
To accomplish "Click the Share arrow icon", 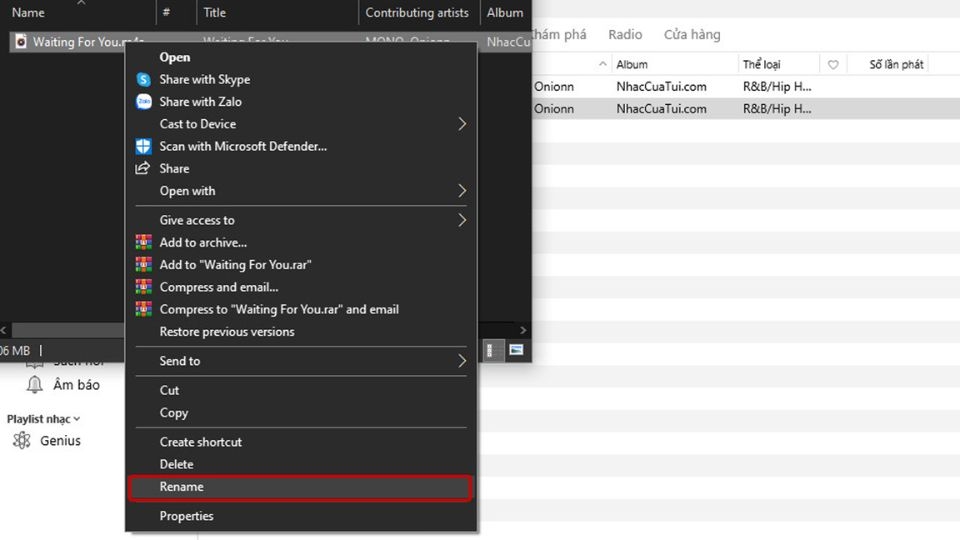I will pos(143,168).
